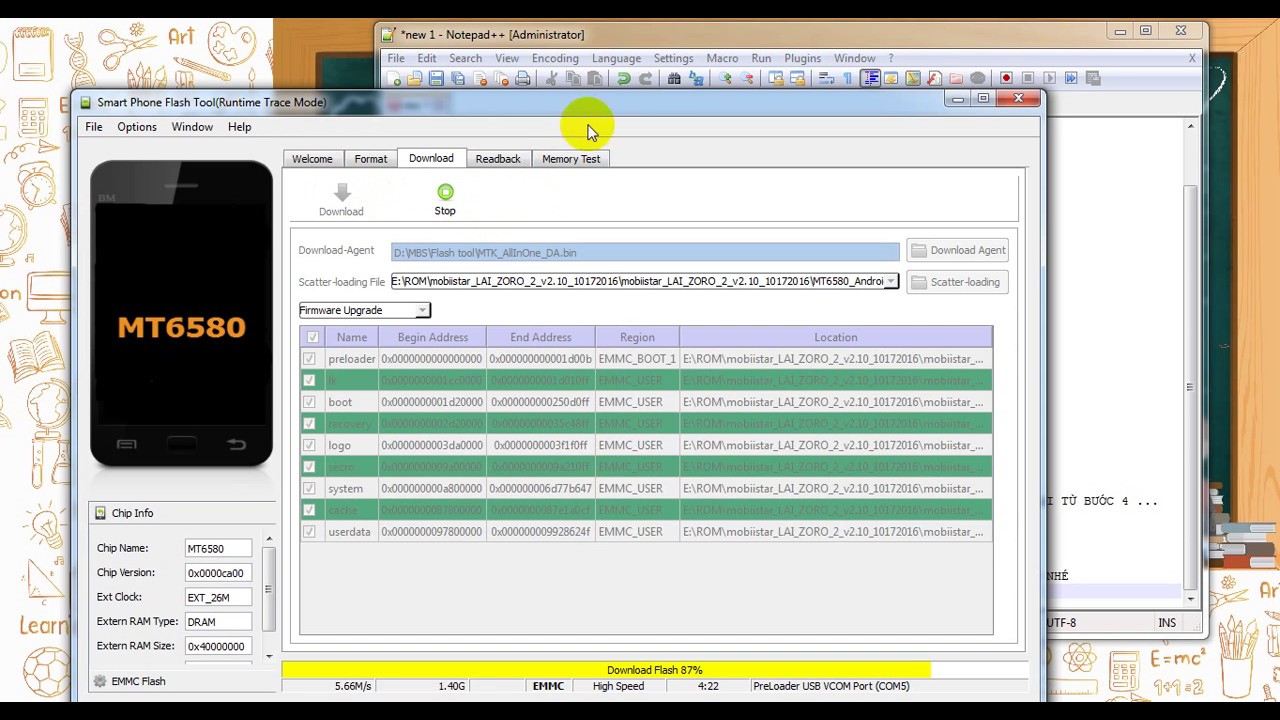The image size is (1280, 720).
Task: Click the Find binoculars icon in Notepad++
Action: pos(674,78)
